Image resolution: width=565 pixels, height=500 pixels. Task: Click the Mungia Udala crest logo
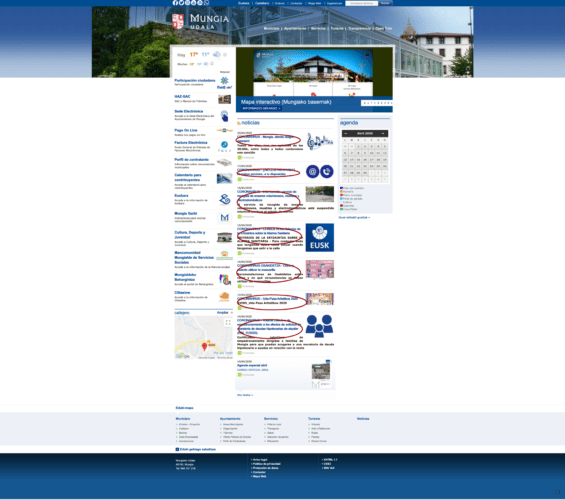pyautogui.click(x=178, y=22)
